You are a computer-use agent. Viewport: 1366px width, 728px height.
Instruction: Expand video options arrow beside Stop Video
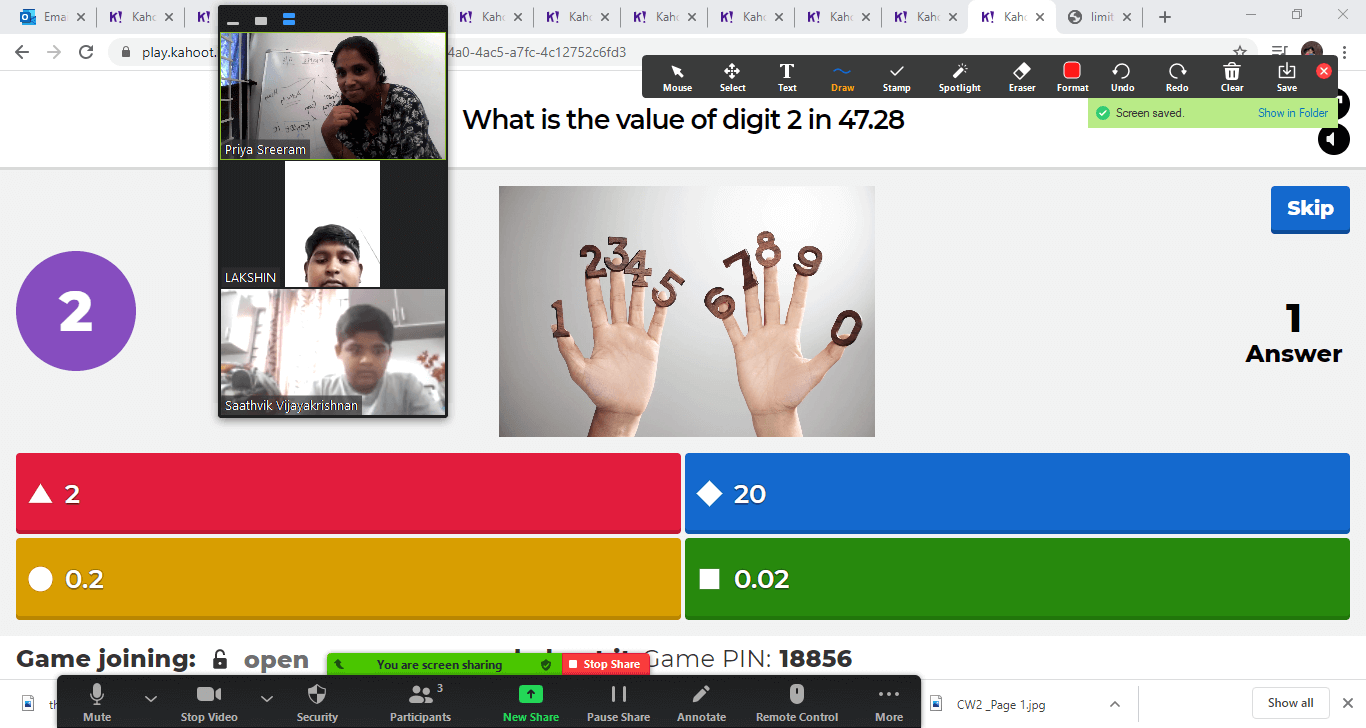pyautogui.click(x=267, y=698)
